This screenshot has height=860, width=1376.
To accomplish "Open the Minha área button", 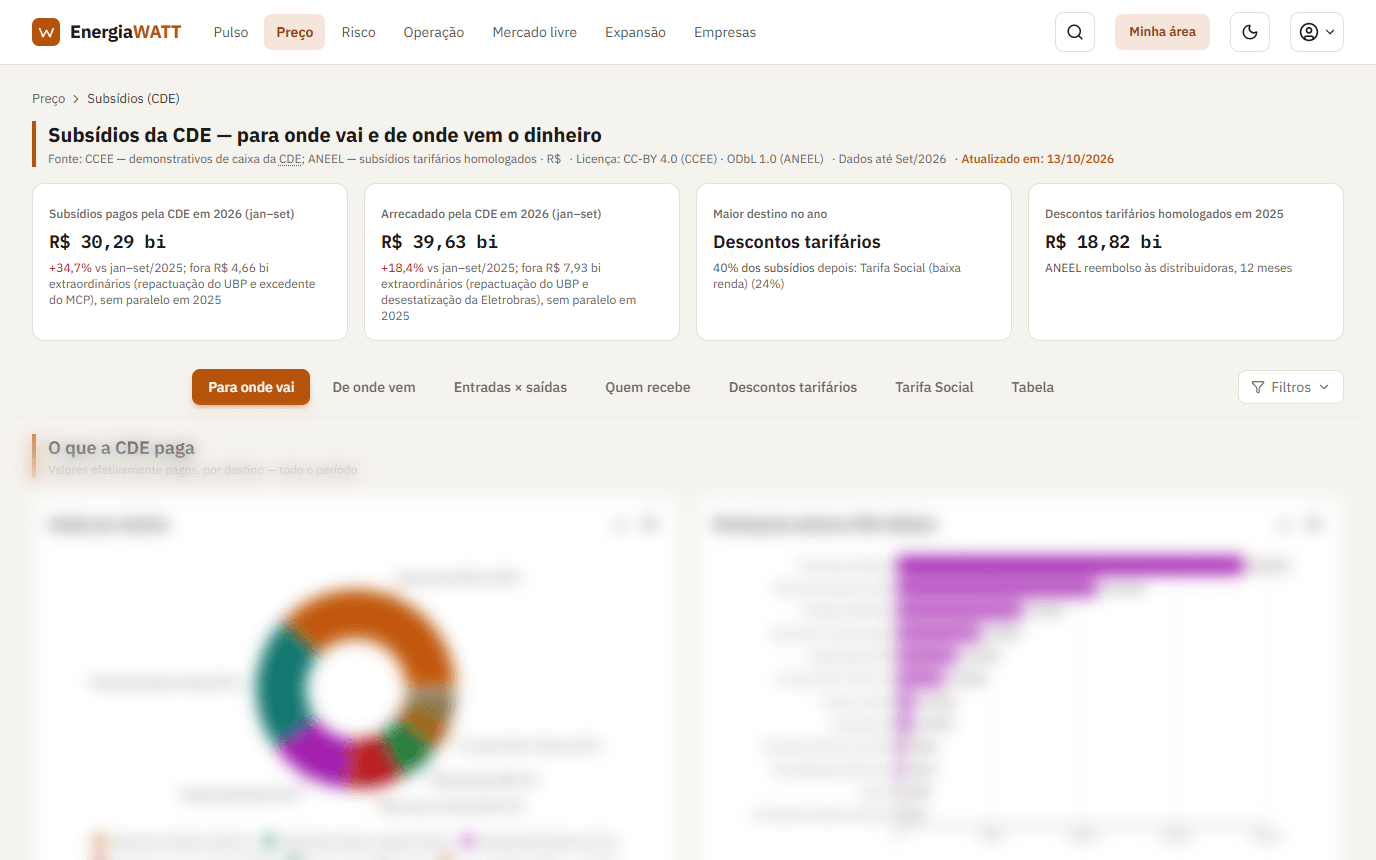I will (1162, 32).
